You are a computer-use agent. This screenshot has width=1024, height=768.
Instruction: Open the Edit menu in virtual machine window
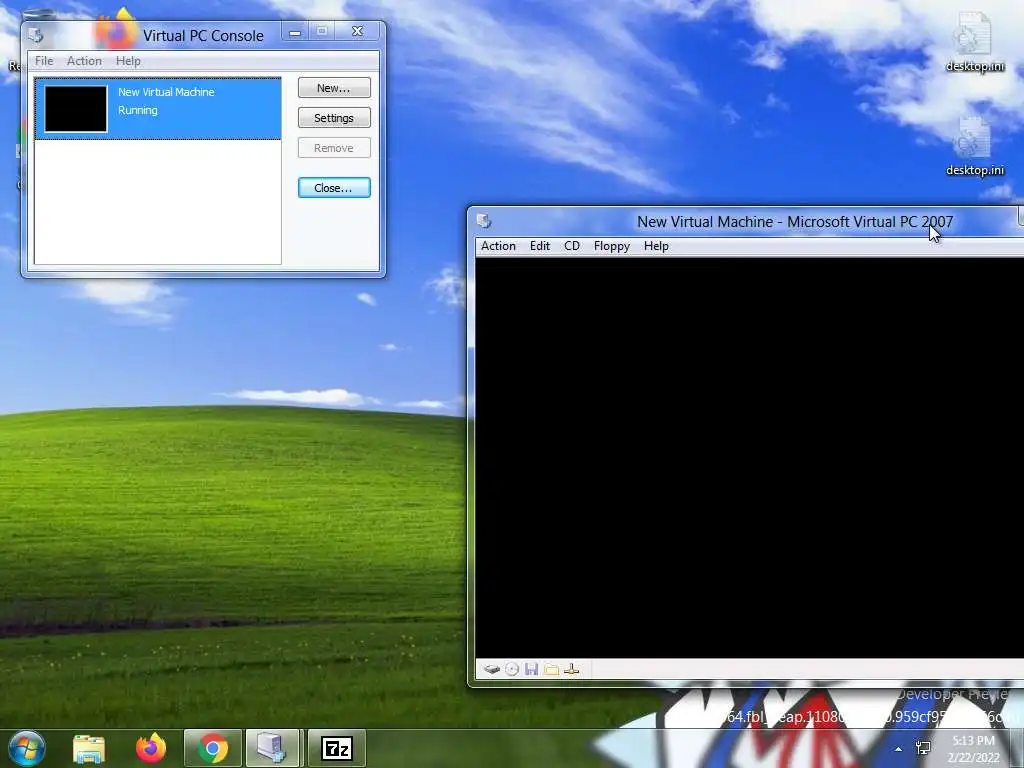[x=540, y=246]
